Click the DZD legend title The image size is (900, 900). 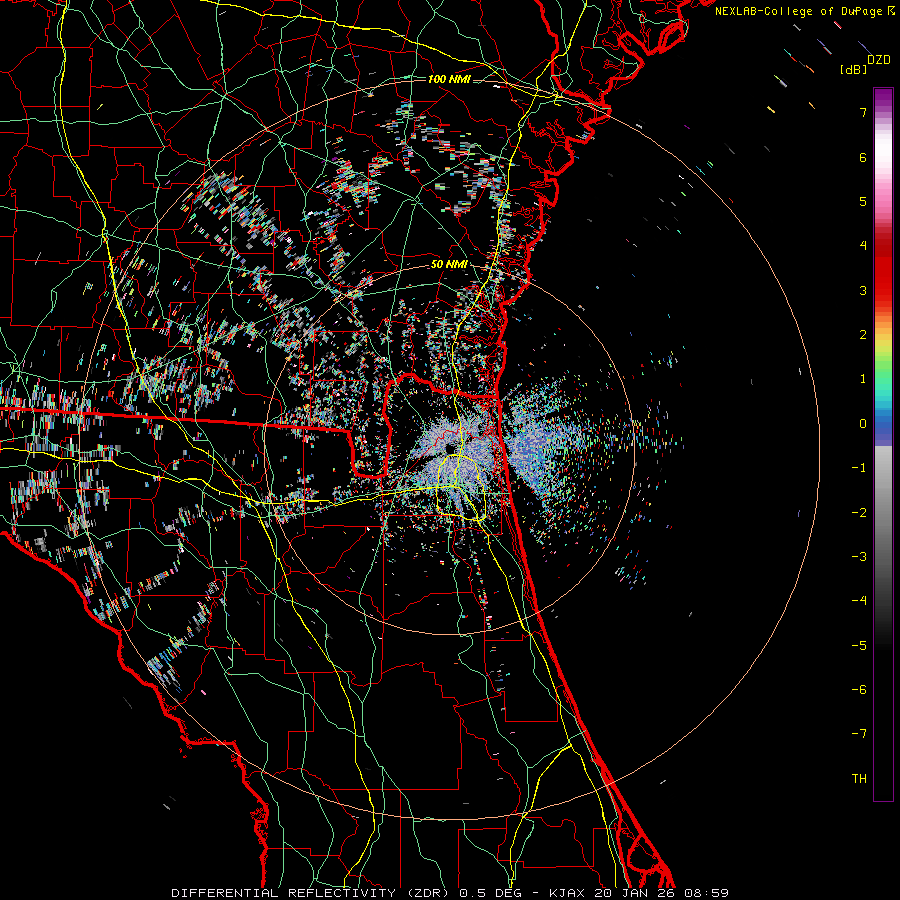point(878,60)
